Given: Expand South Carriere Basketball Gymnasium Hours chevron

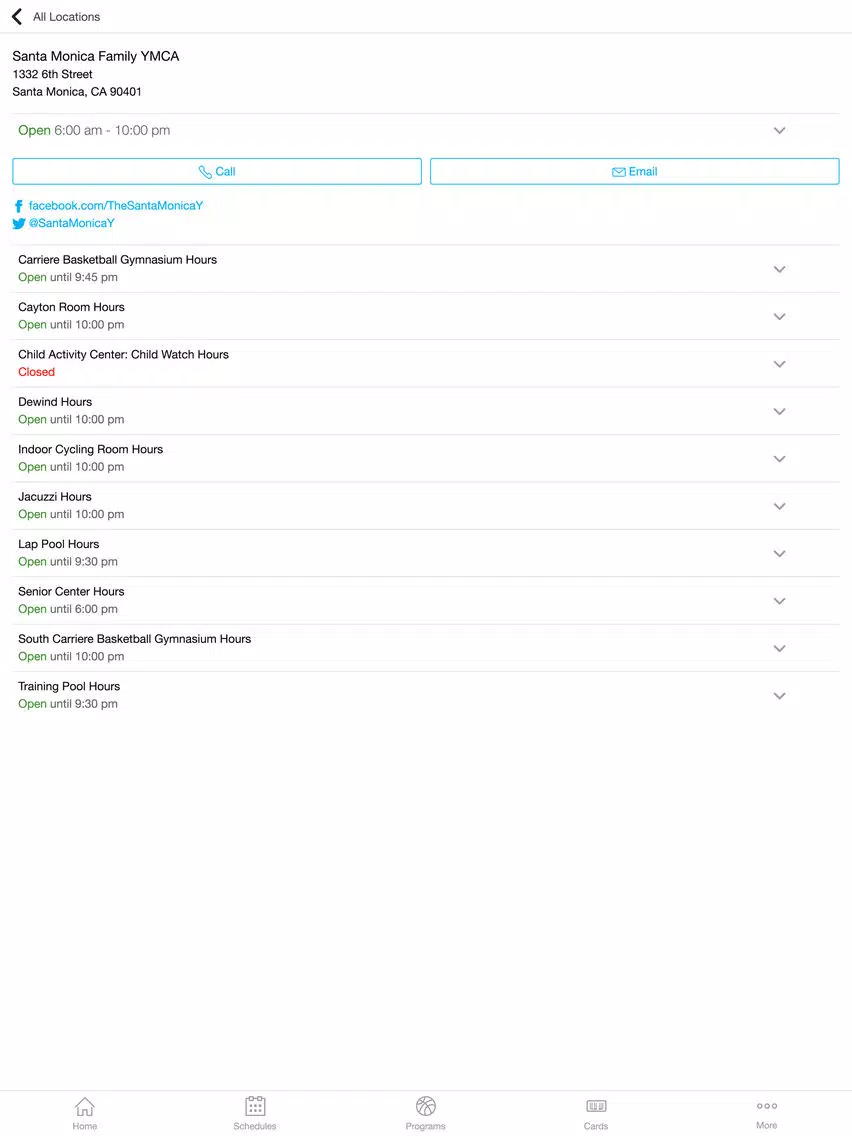Looking at the screenshot, I should (x=780, y=649).
